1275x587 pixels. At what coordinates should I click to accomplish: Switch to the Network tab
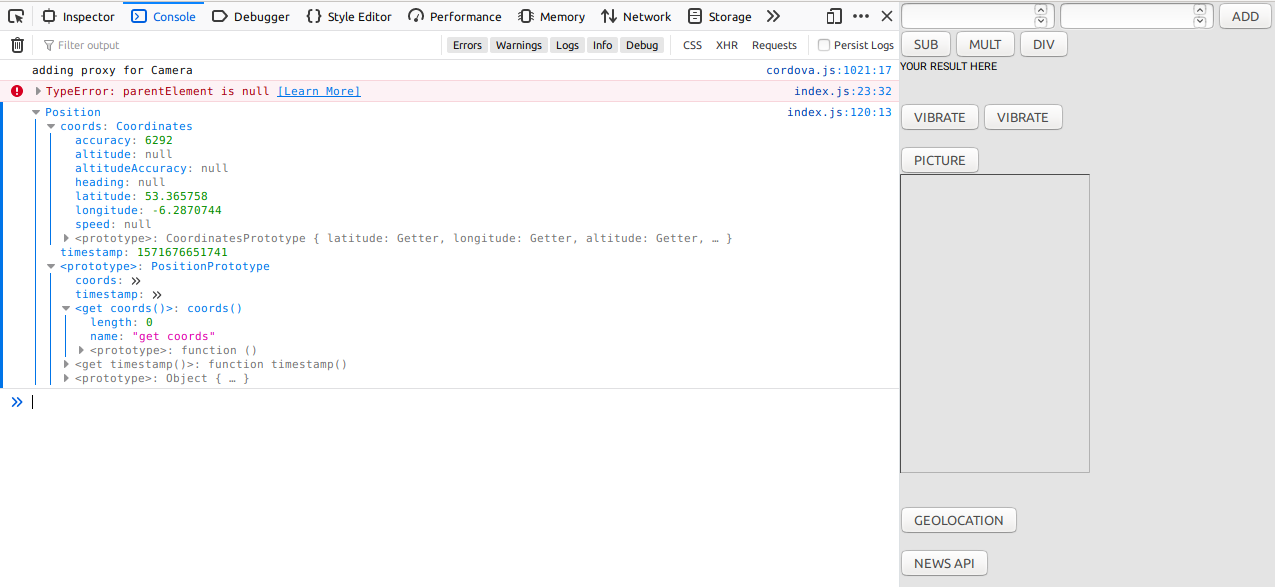(636, 16)
